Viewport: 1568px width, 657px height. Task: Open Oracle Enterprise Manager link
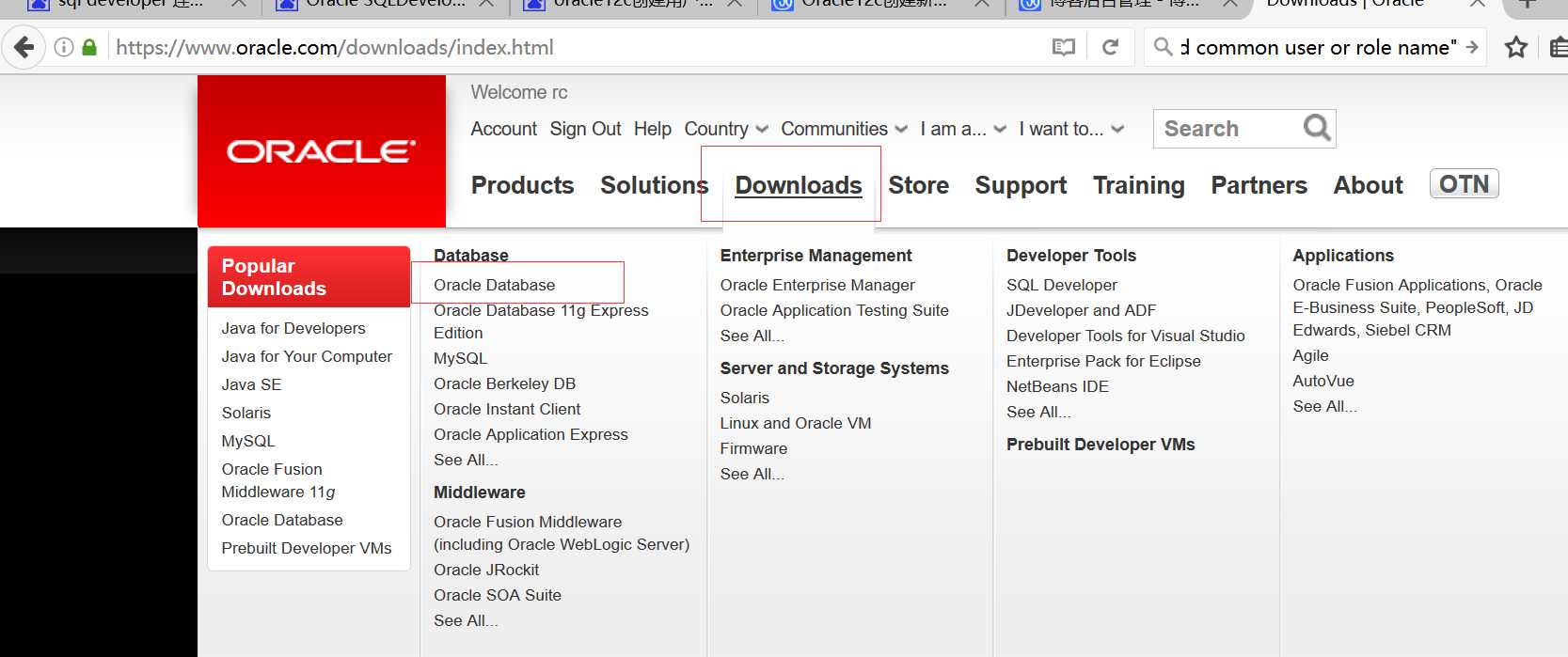(x=817, y=285)
